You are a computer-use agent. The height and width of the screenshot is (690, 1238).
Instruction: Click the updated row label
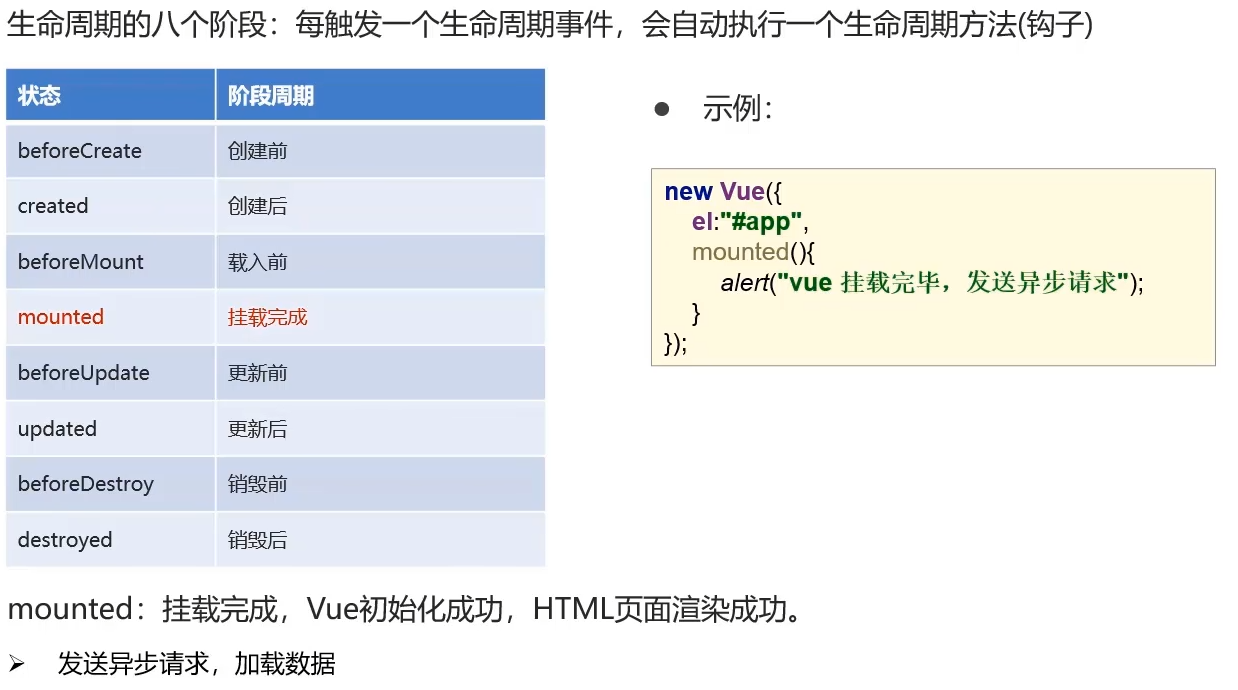pyautogui.click(x=57, y=429)
